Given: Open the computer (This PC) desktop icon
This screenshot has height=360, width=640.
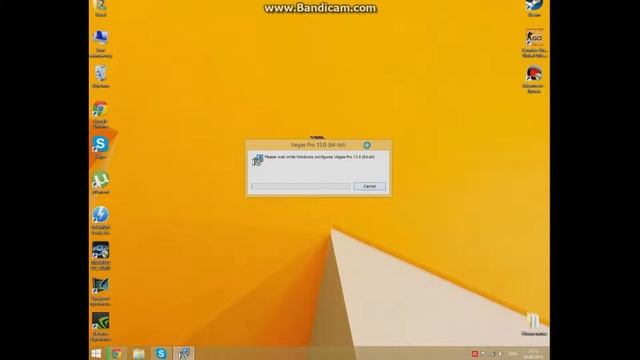Looking at the screenshot, I should pyautogui.click(x=100, y=44).
